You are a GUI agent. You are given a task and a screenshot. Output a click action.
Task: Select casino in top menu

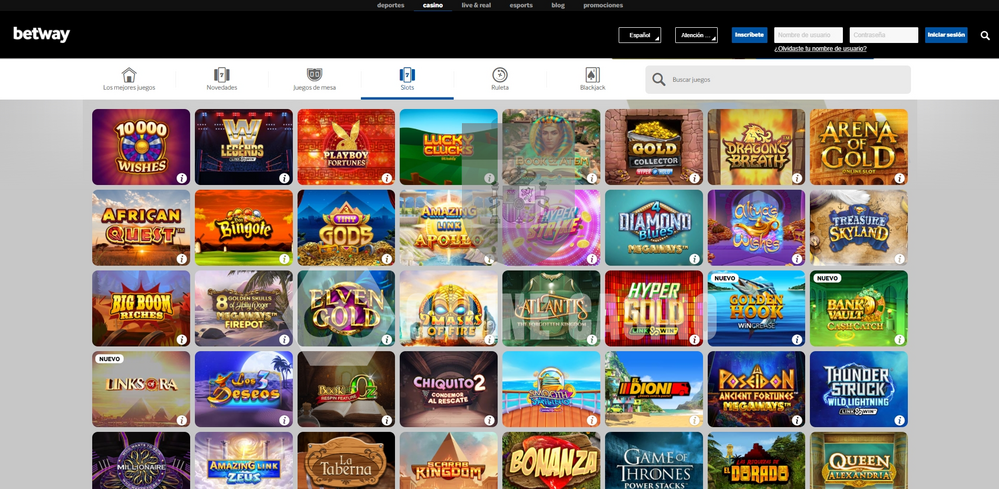(433, 5)
